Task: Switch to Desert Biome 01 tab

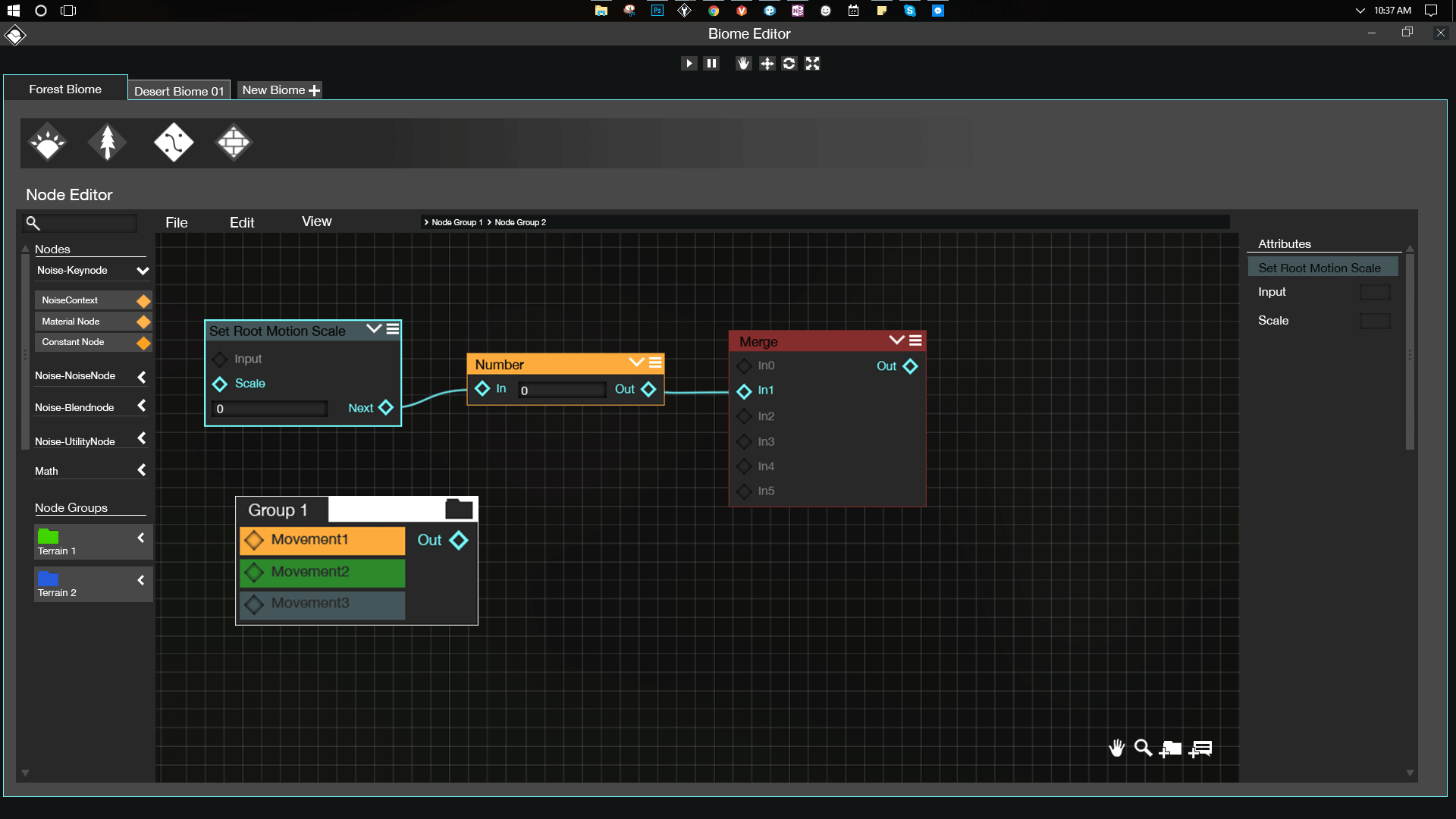Action: [179, 91]
